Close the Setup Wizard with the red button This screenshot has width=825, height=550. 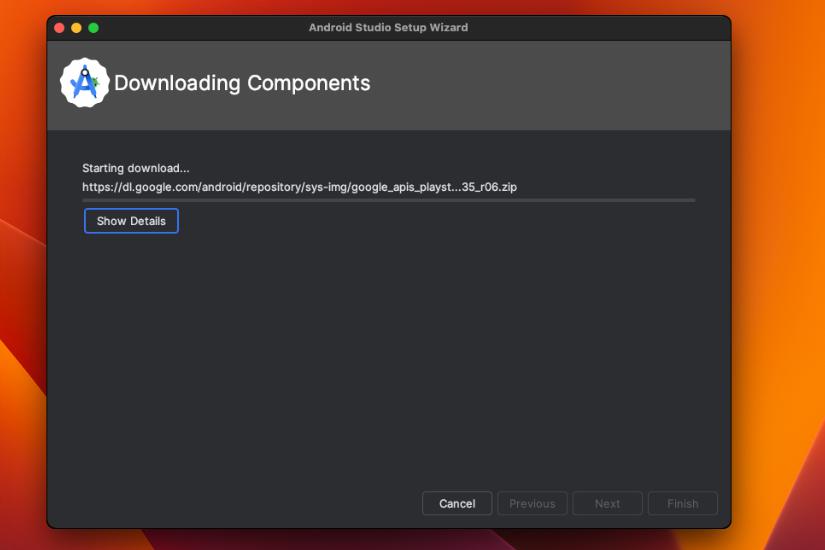click(x=59, y=28)
